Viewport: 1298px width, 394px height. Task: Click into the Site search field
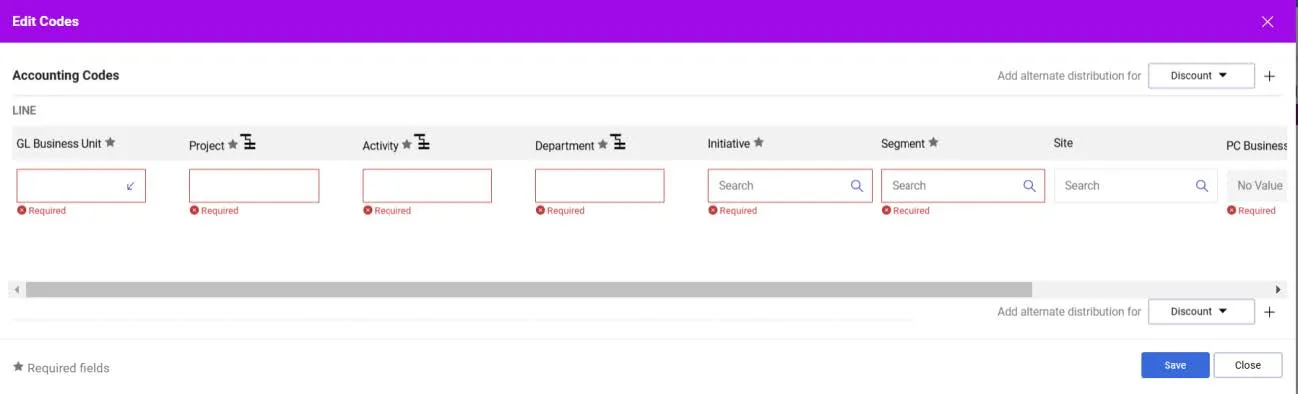pos(1136,186)
